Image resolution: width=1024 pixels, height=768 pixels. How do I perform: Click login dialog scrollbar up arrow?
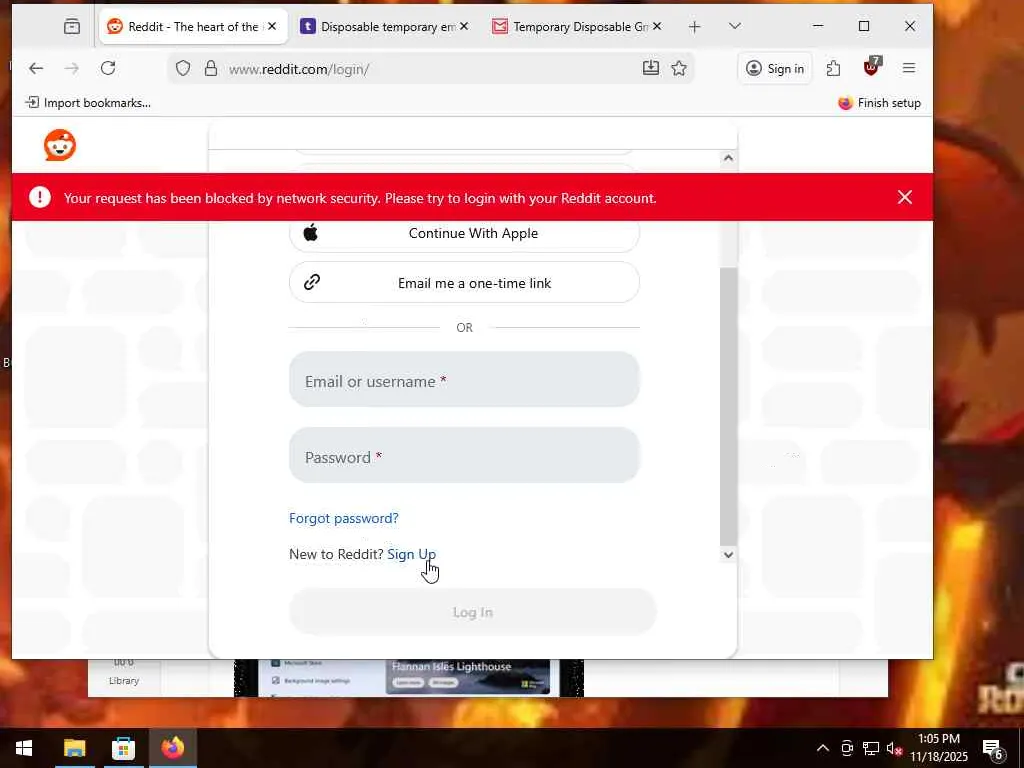(x=728, y=158)
